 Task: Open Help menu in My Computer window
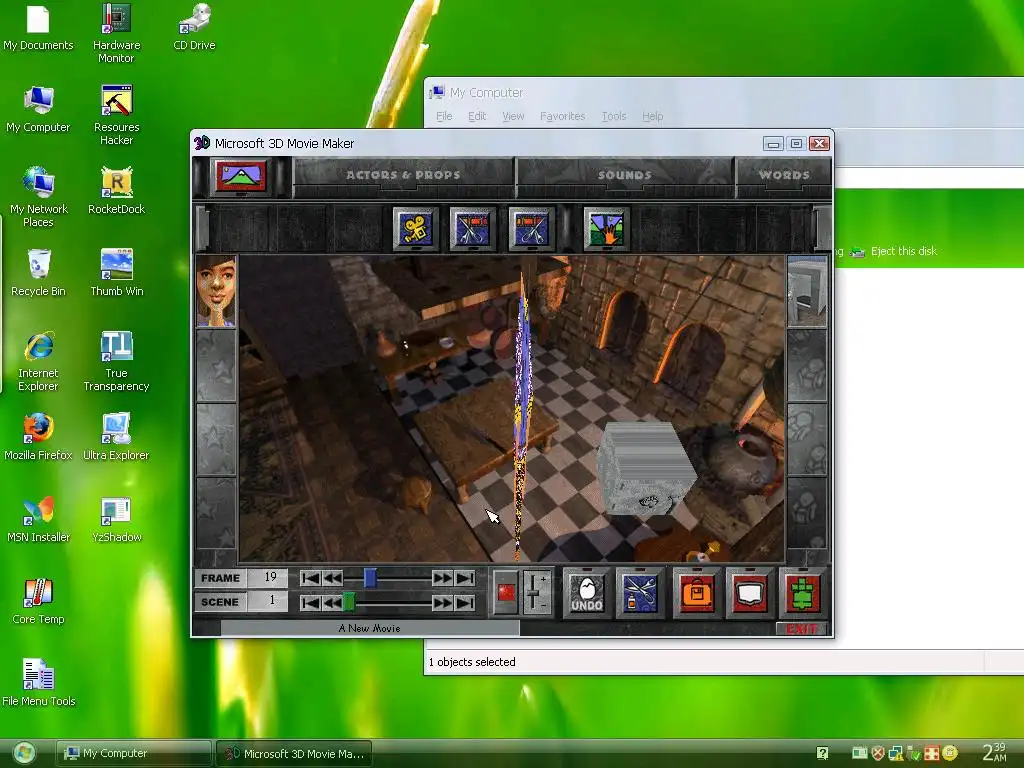[x=652, y=116]
